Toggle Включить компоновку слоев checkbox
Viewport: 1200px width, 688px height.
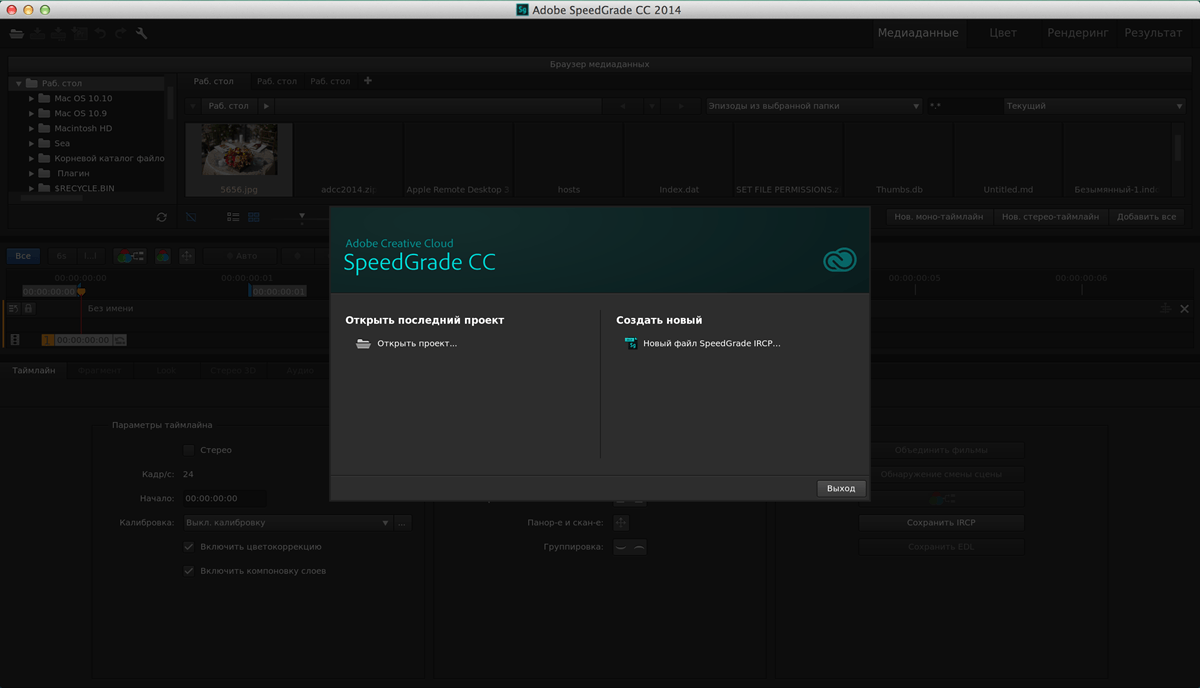tap(189, 571)
